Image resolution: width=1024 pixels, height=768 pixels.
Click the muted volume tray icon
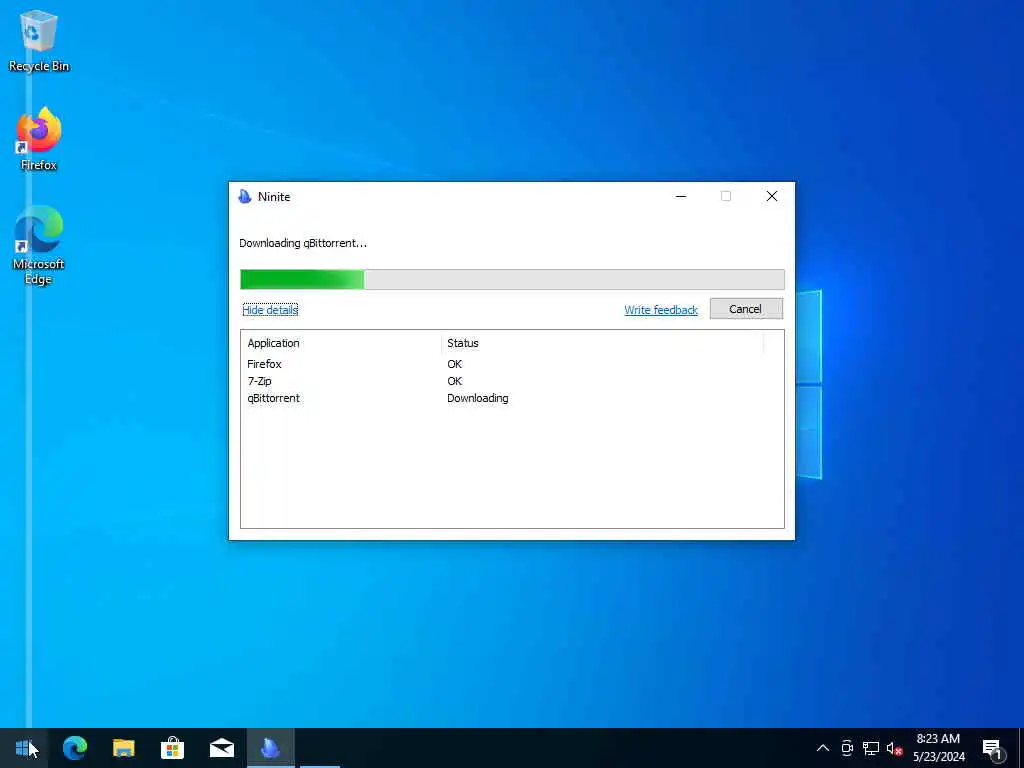(894, 748)
